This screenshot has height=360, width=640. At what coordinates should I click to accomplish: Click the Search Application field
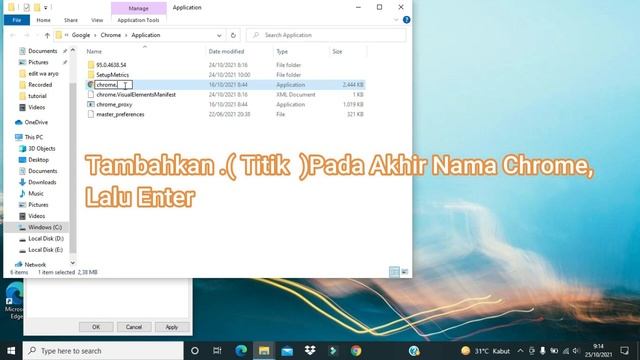[327, 35]
